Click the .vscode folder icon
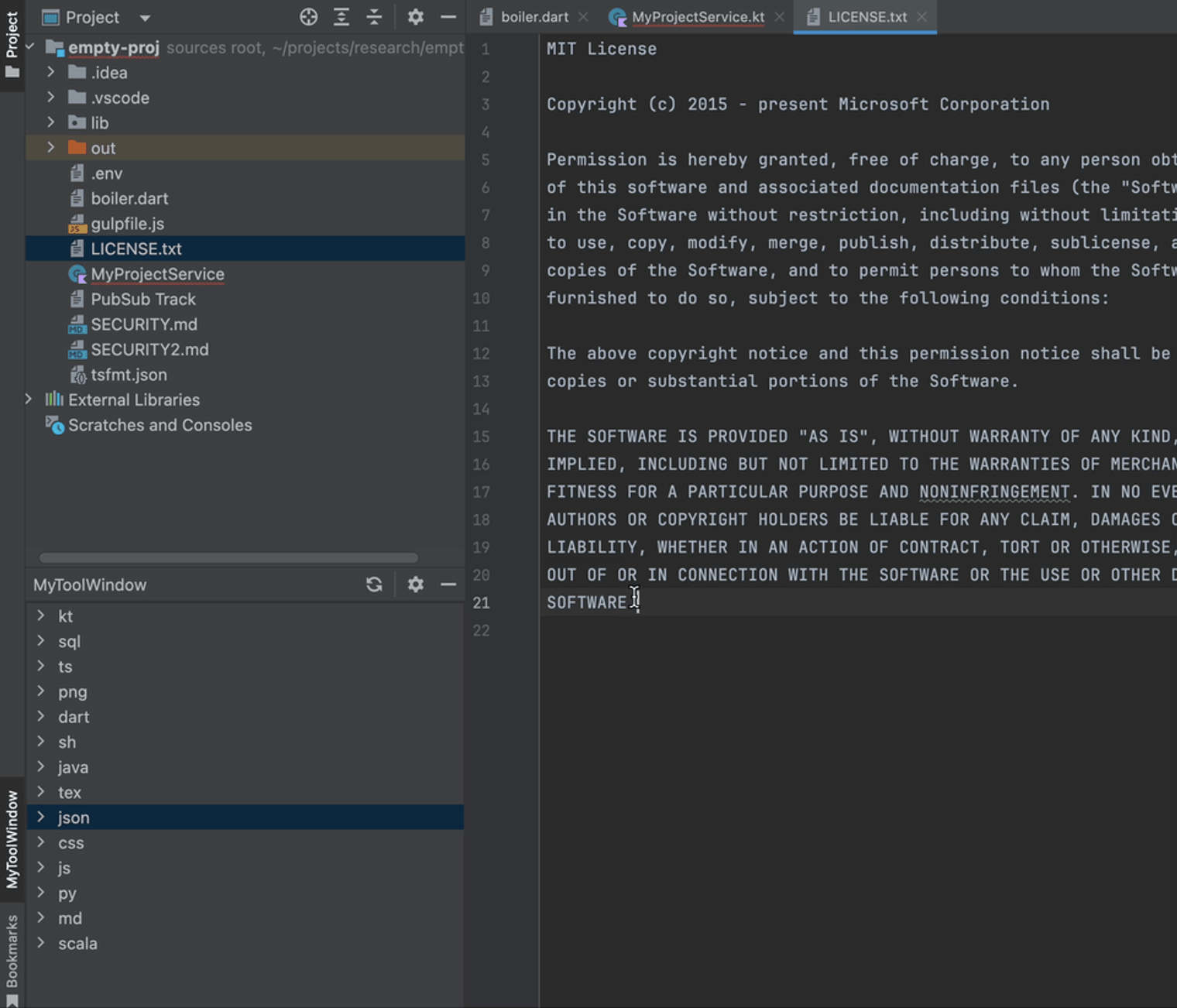Screen dimensions: 1177x1008 77,98
